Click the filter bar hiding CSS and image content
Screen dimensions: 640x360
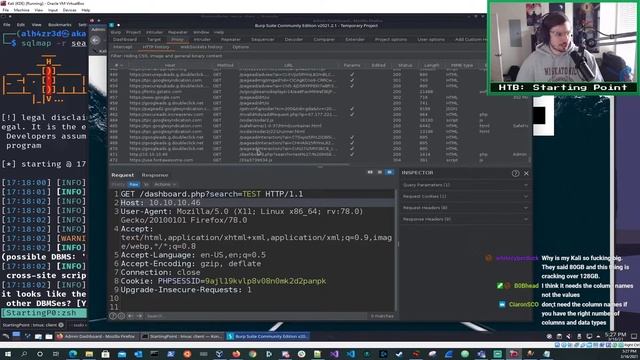pyautogui.click(x=298, y=56)
